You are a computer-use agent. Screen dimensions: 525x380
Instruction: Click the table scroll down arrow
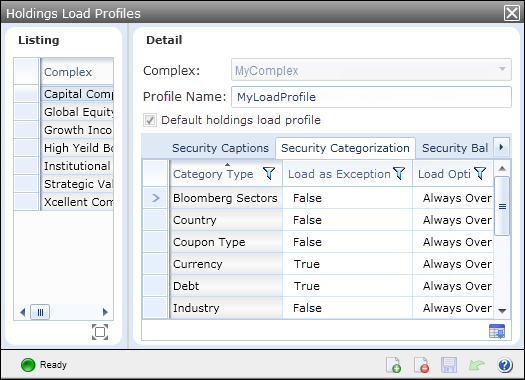coord(502,311)
